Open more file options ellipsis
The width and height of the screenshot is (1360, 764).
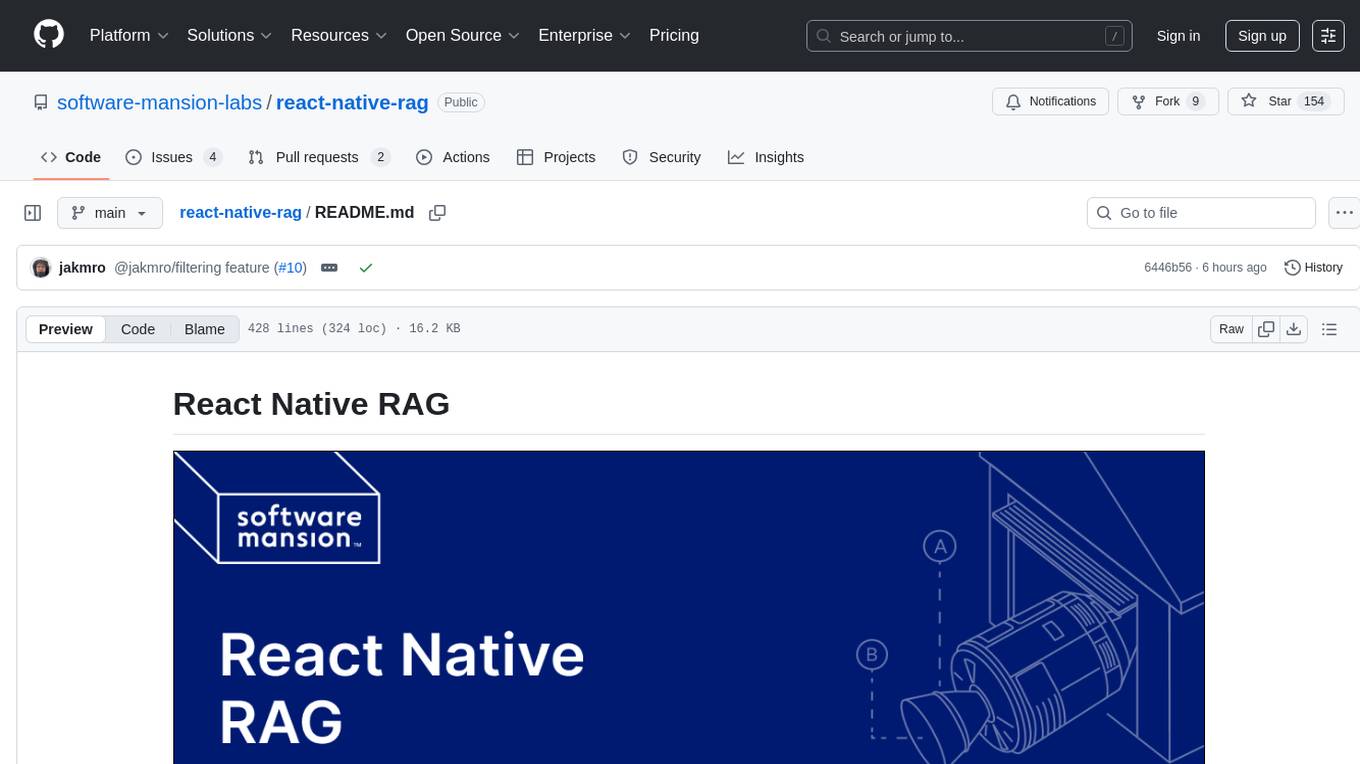point(1345,213)
